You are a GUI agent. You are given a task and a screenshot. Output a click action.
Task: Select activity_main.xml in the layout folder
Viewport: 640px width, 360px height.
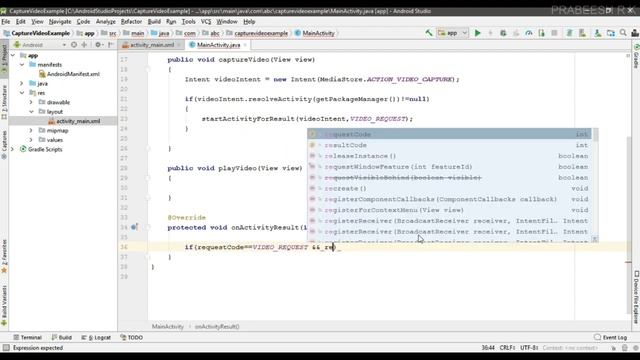(x=78, y=121)
